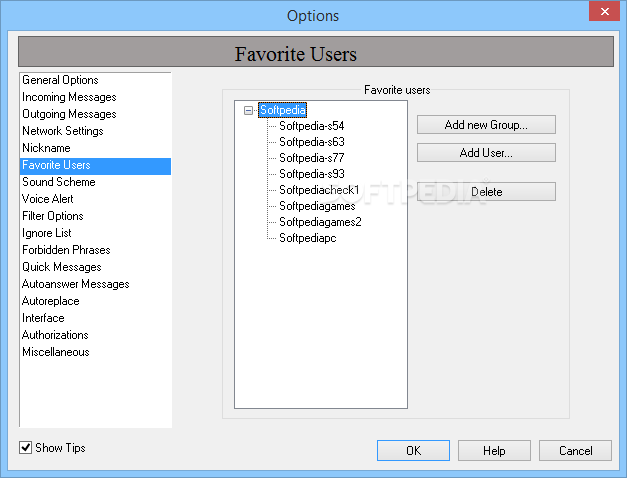This screenshot has height=478, width=627.
Task: Select Quick Messages category
Action: (95, 267)
